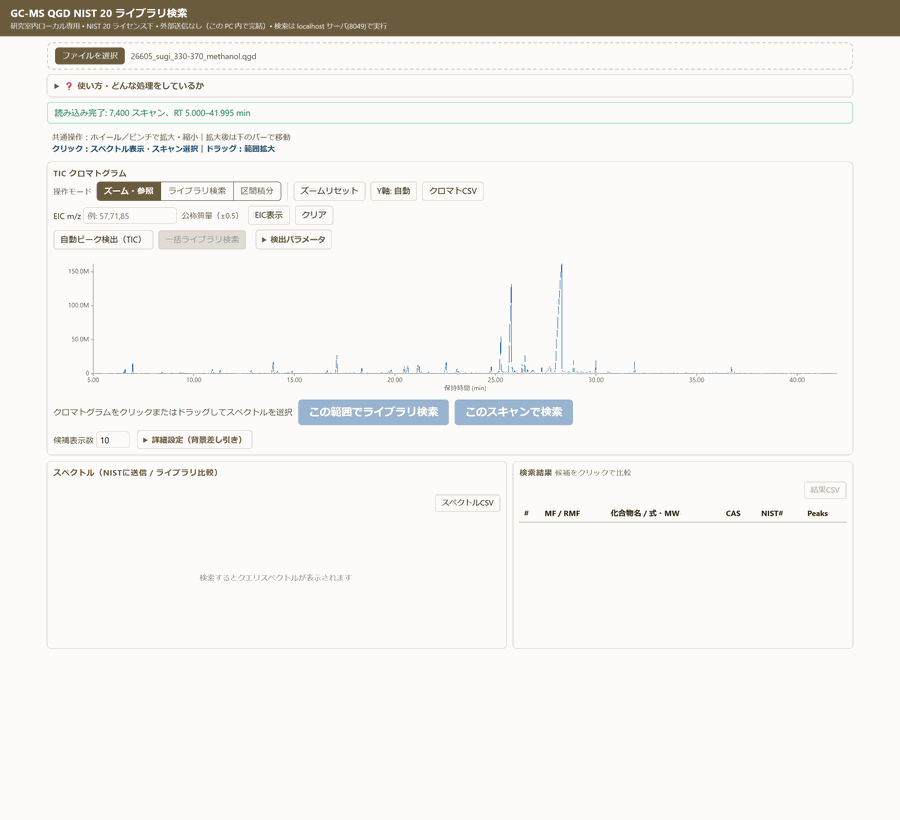Choose the 区間積分 operation mode
The image size is (900, 820).
click(x=257, y=191)
